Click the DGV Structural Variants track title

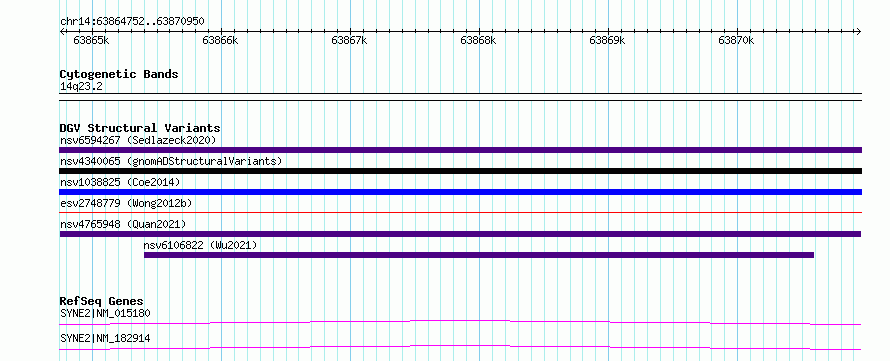pyautogui.click(x=140, y=128)
